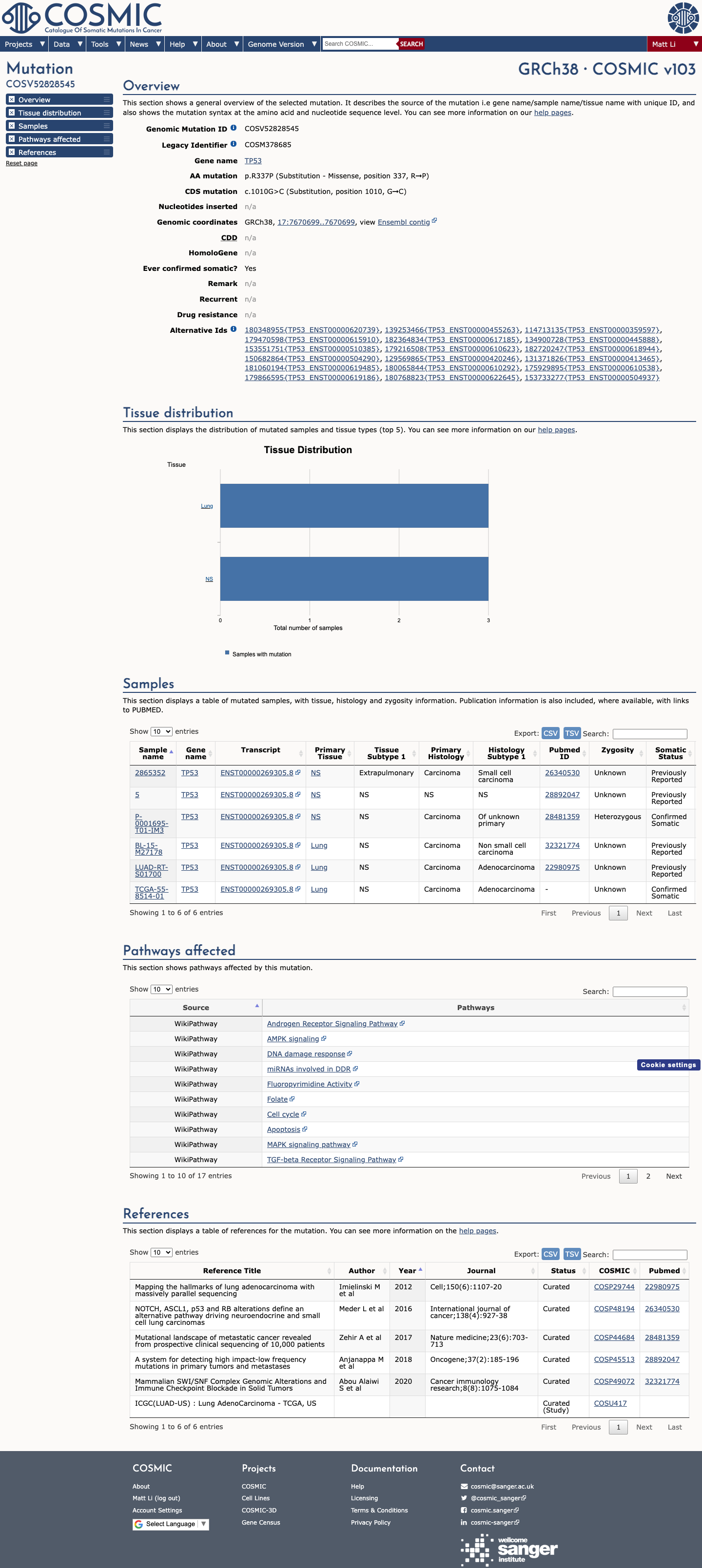
Task: Click the Lung bar in the tissue chart
Action: point(354,505)
